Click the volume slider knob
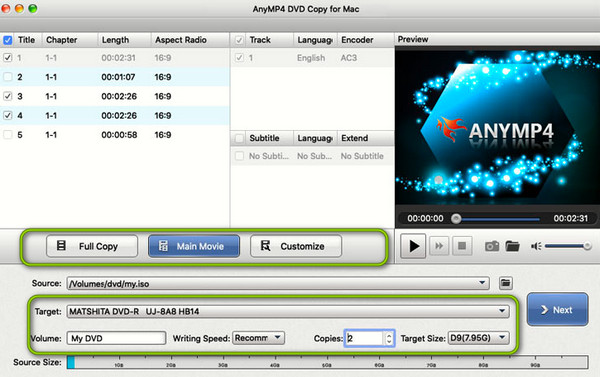This screenshot has height=377, width=600. pos(587,246)
